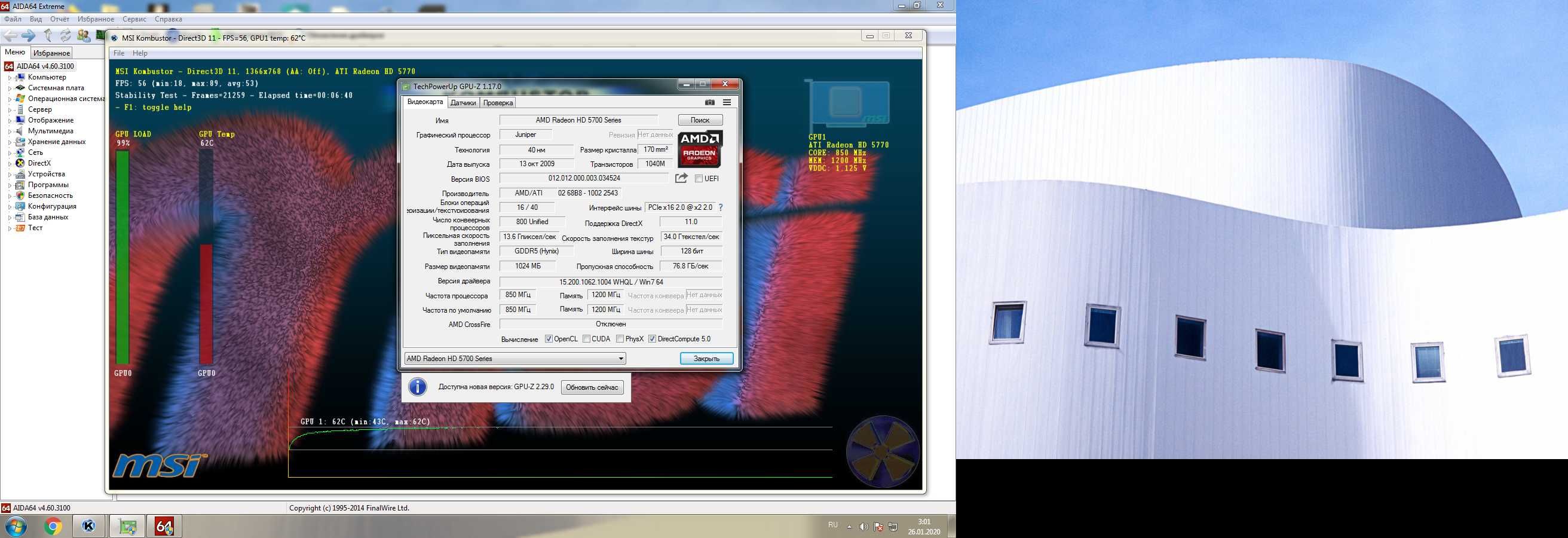
Task: Expand Устройства tree node
Action: tap(10, 175)
